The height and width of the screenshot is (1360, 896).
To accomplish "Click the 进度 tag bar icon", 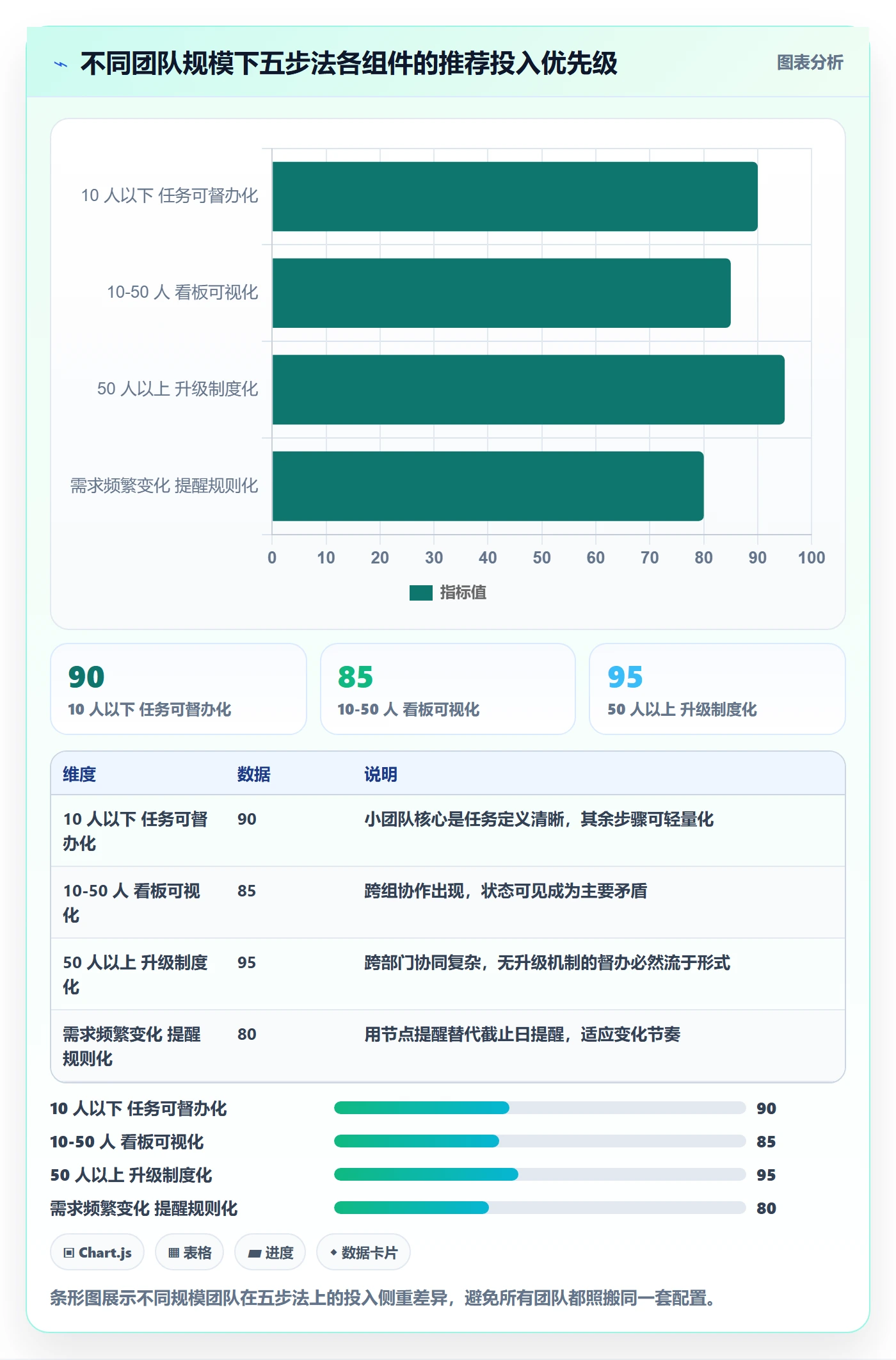I will [x=255, y=1254].
